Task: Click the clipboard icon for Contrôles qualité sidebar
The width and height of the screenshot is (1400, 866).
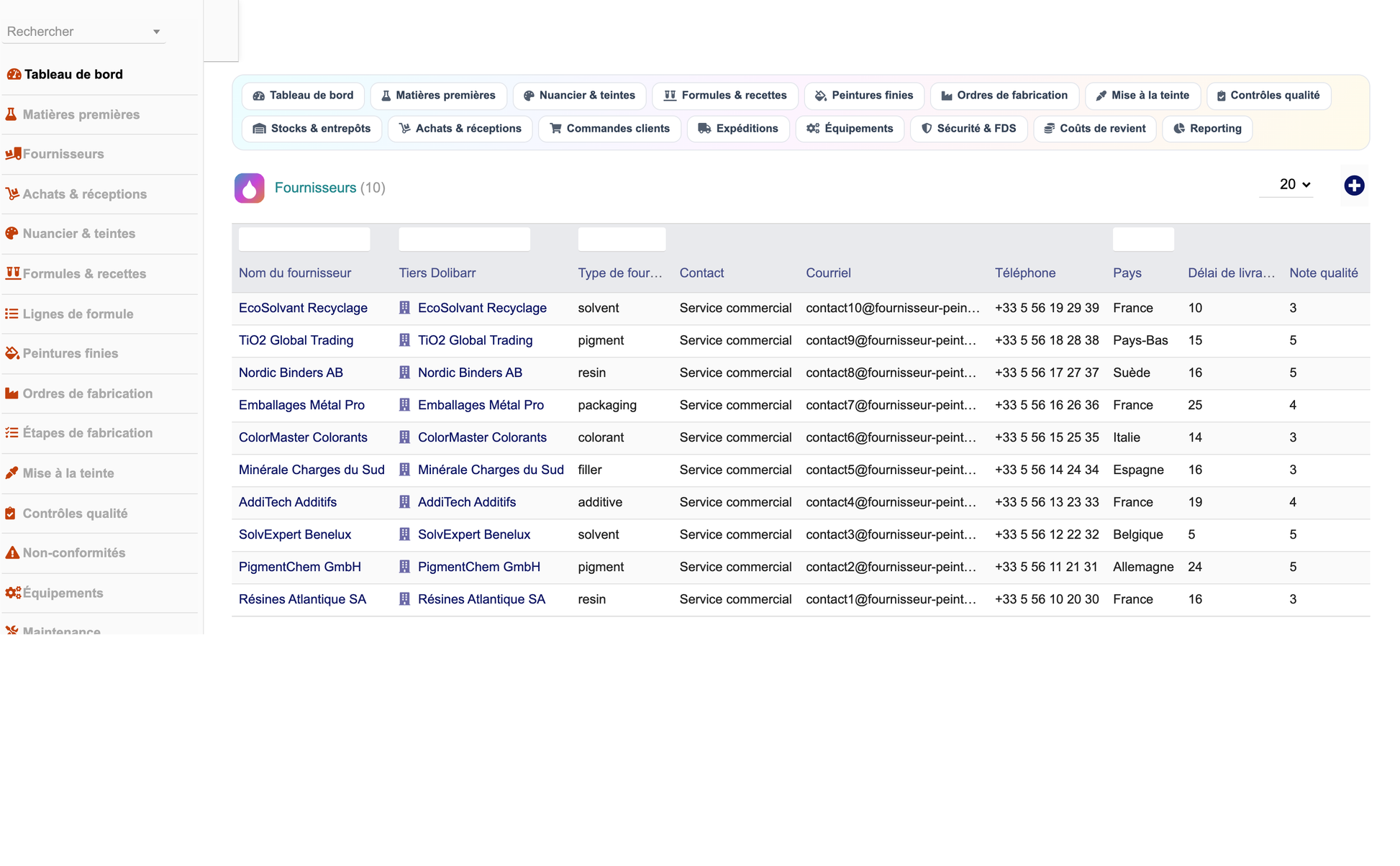Action: point(11,513)
